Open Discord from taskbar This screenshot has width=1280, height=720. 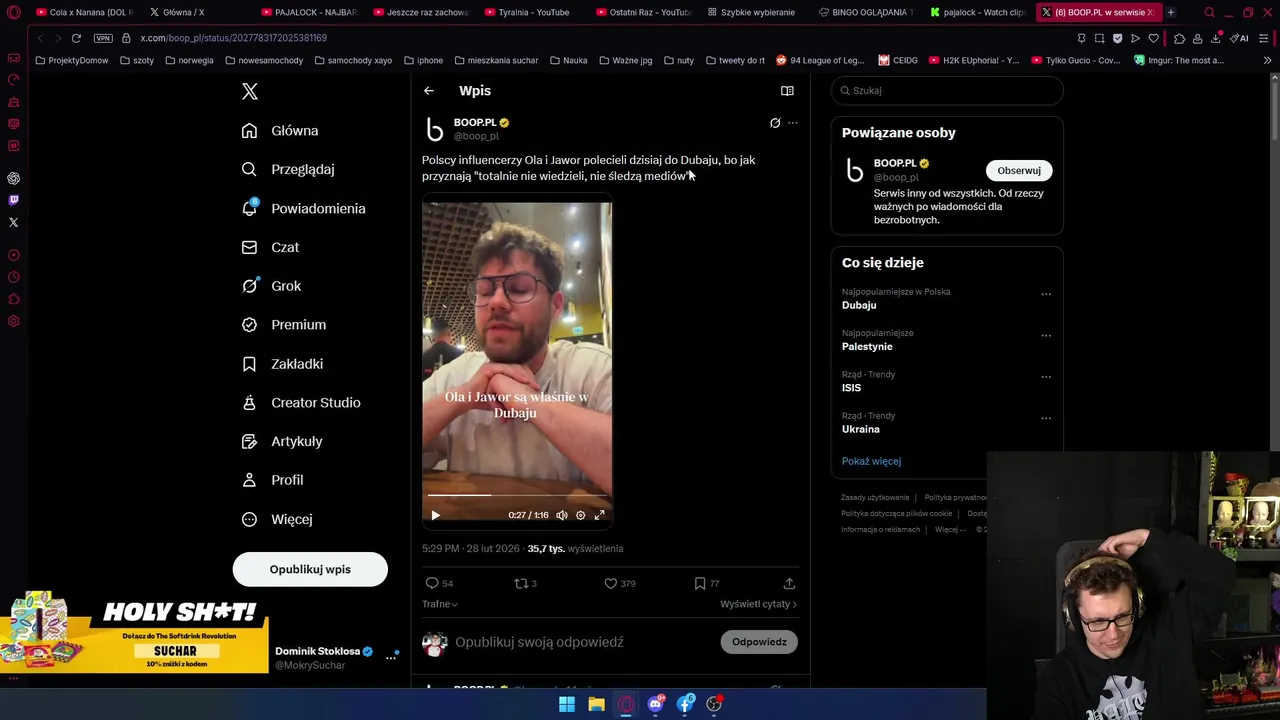coord(655,704)
